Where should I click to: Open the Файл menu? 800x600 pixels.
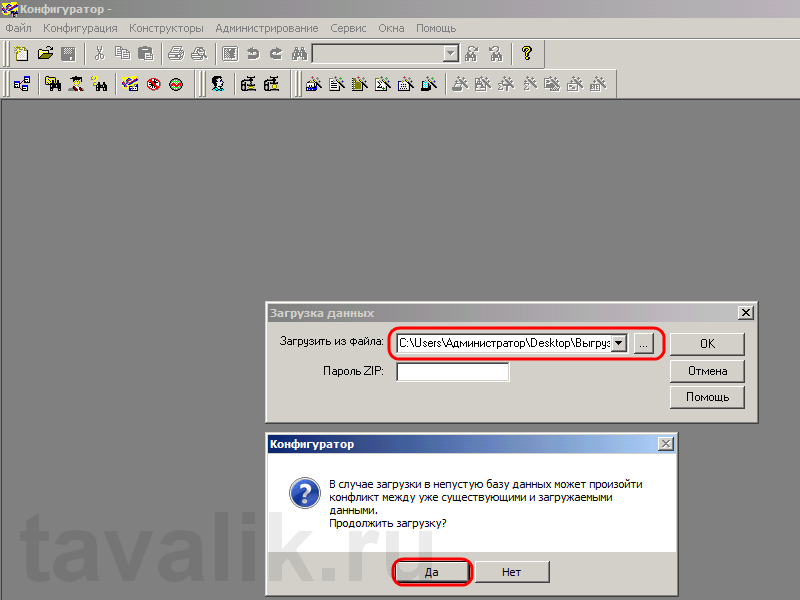(x=18, y=28)
